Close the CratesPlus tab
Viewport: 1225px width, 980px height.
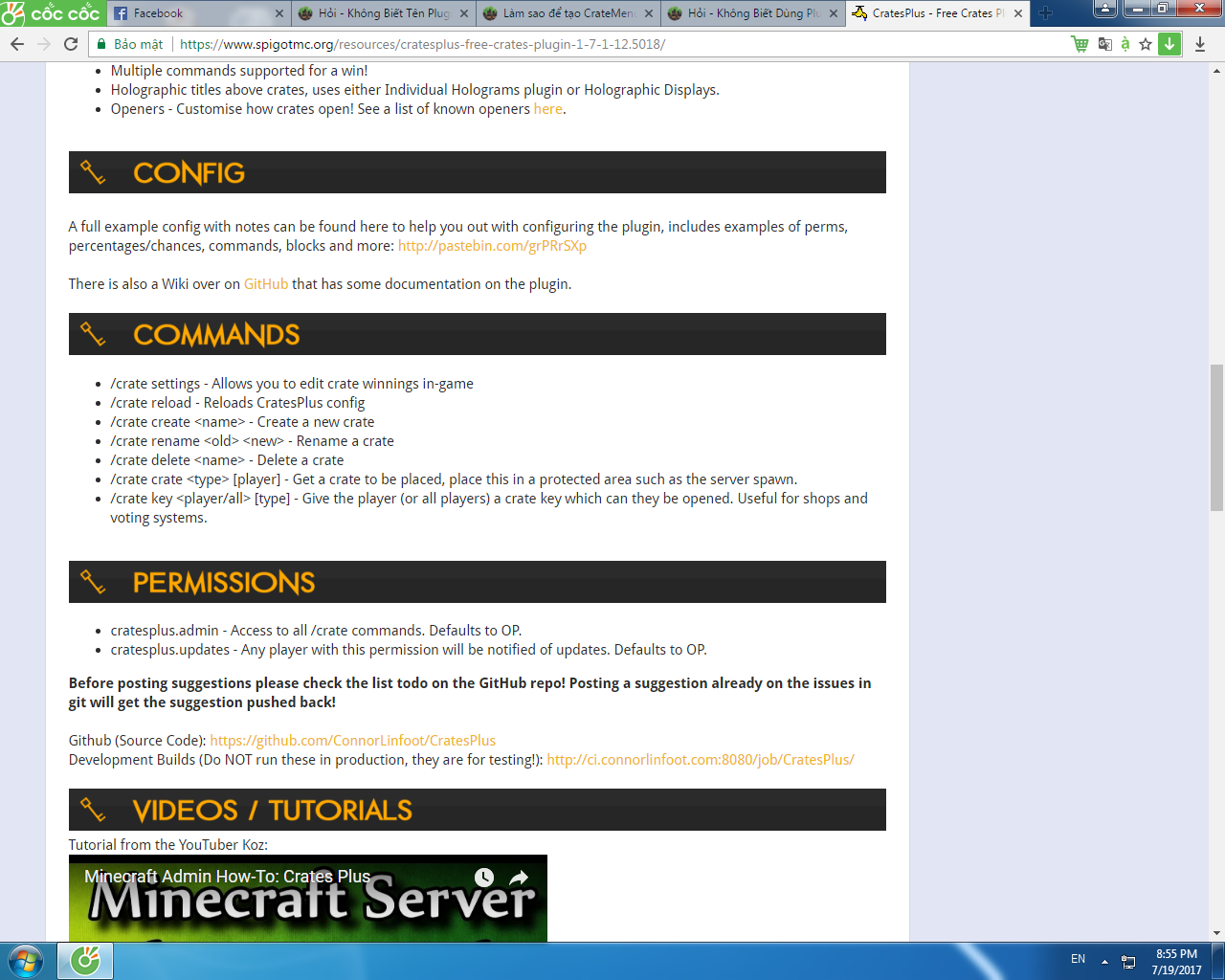click(x=1018, y=13)
